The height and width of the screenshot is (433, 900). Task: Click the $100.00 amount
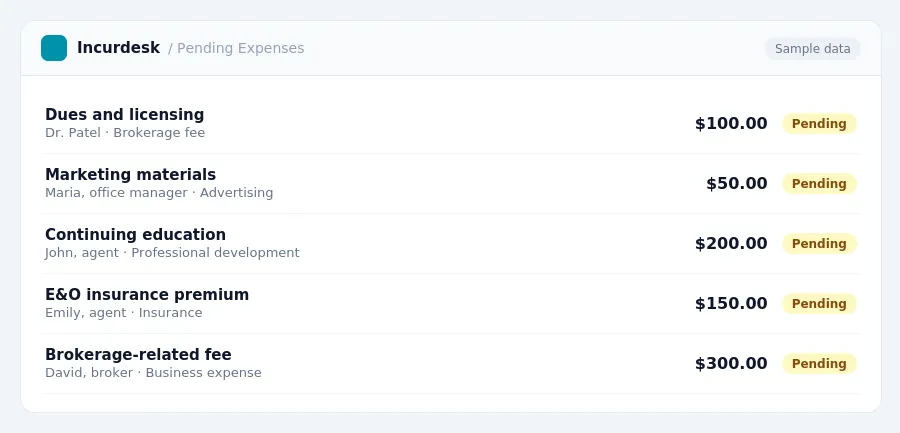(731, 123)
